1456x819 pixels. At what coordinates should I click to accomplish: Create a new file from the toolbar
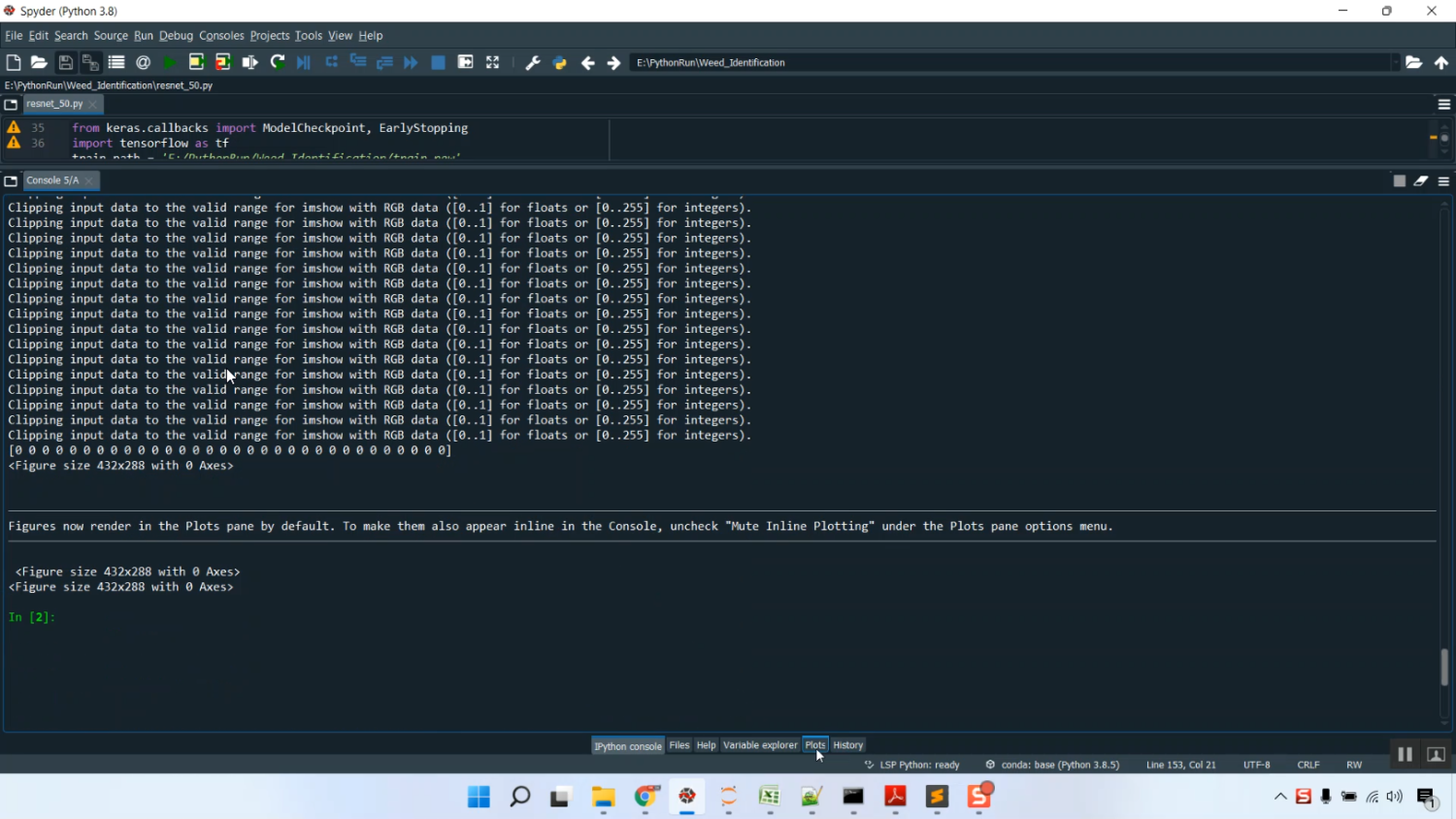tap(14, 62)
